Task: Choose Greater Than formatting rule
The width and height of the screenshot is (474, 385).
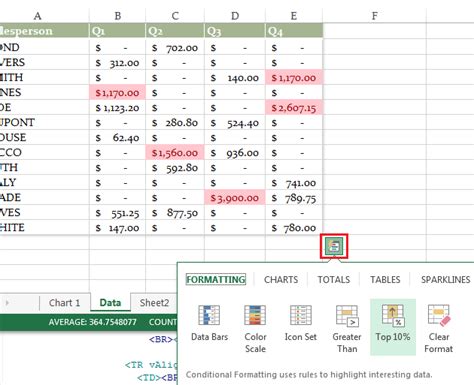Action: [x=347, y=329]
